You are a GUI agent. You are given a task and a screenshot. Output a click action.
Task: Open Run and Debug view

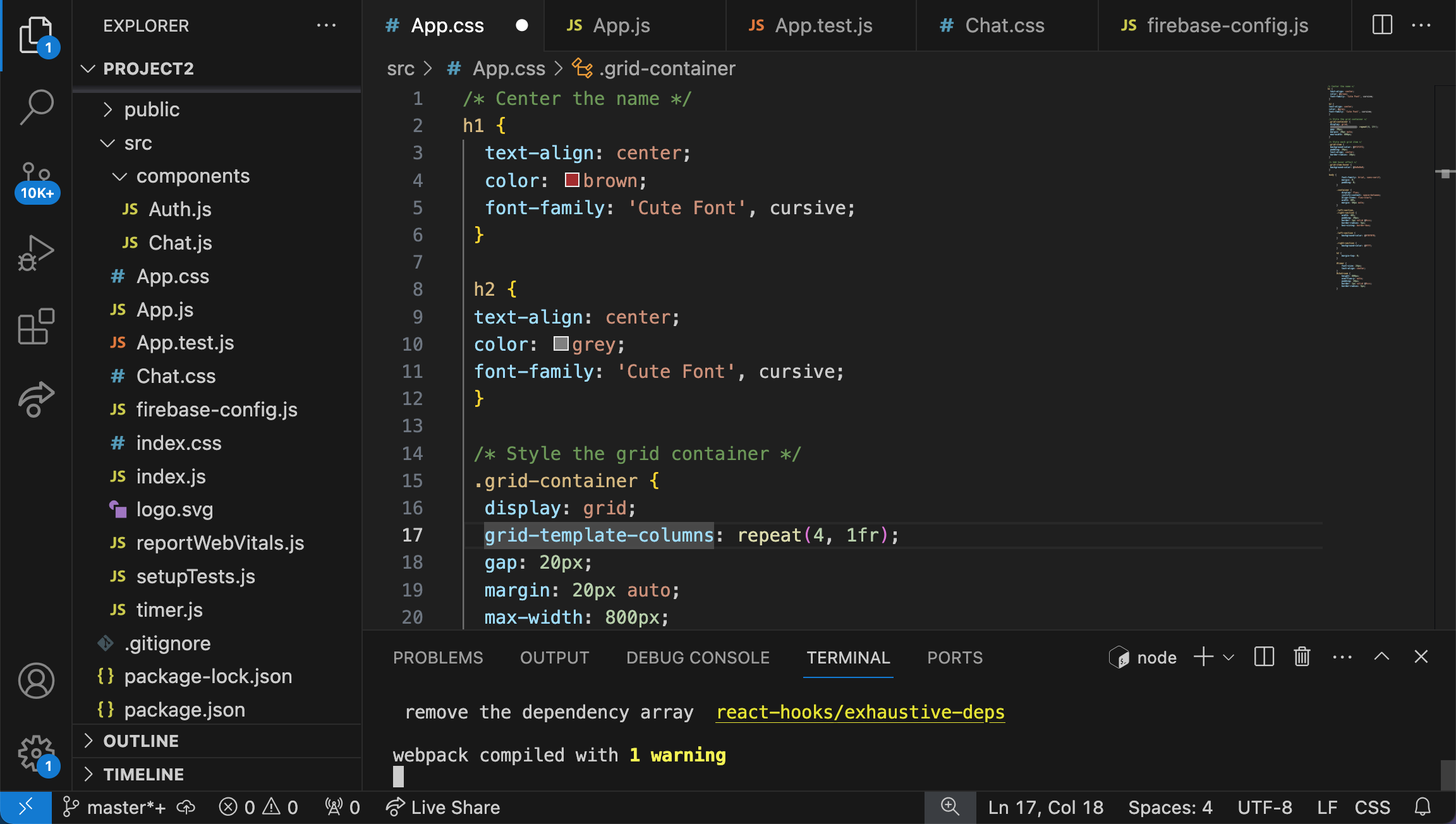[x=36, y=253]
